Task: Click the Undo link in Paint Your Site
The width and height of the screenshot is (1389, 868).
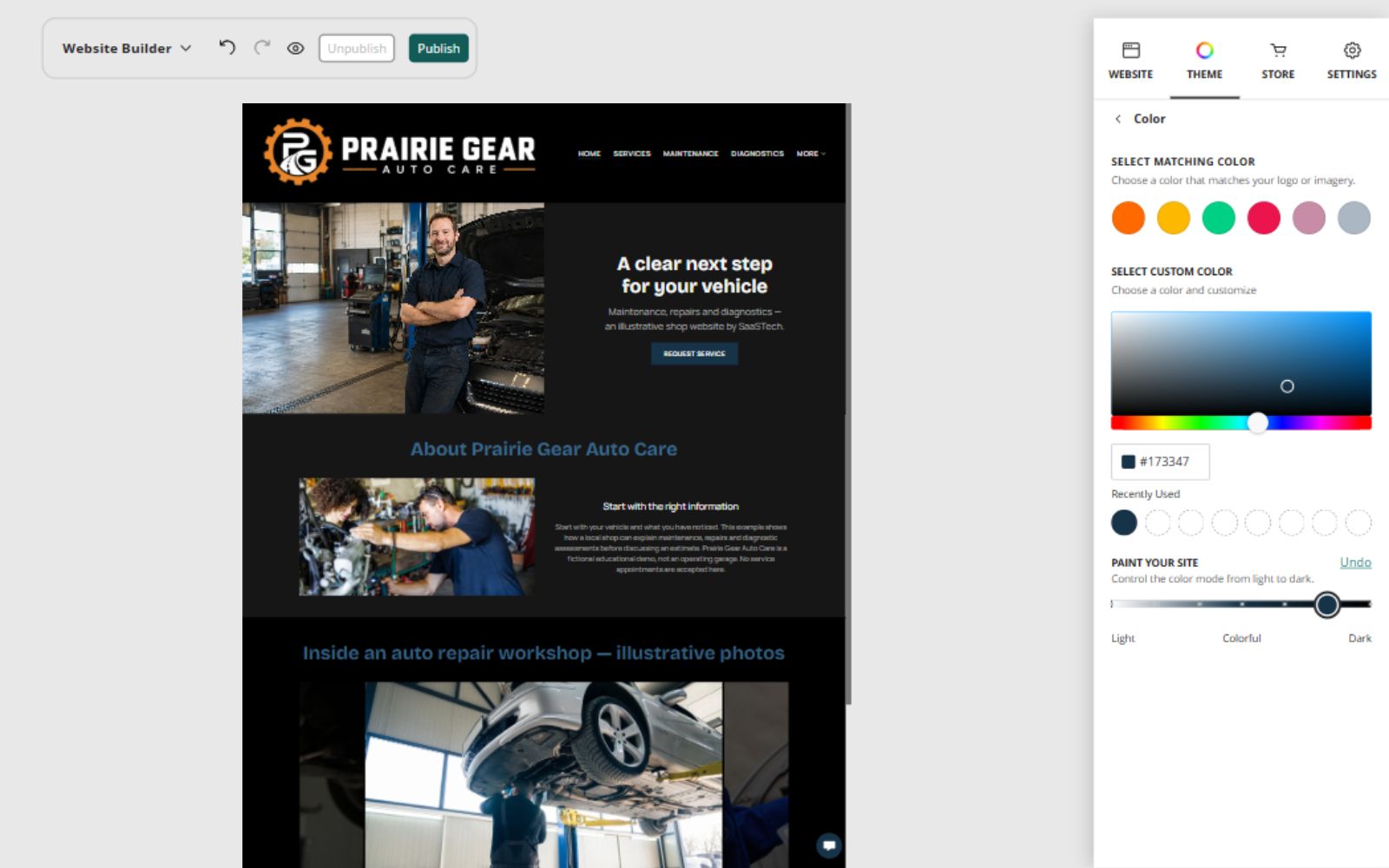Action: (1355, 562)
